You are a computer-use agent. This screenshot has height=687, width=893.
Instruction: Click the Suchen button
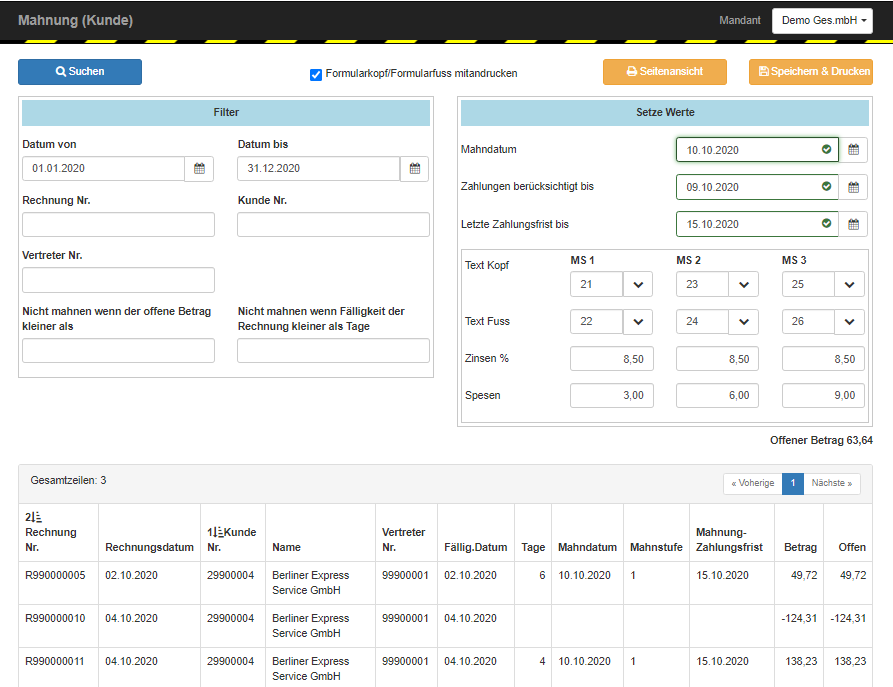pos(80,72)
